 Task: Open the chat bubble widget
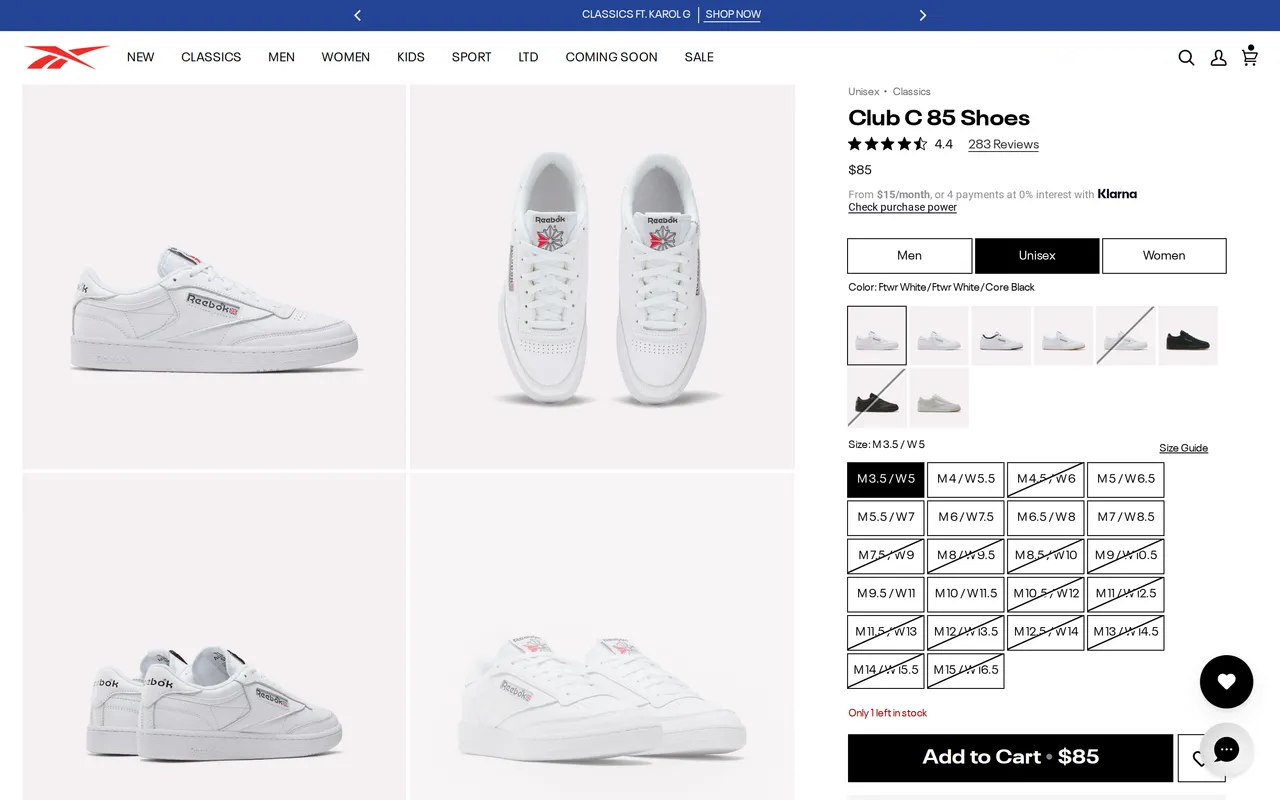pos(1226,749)
